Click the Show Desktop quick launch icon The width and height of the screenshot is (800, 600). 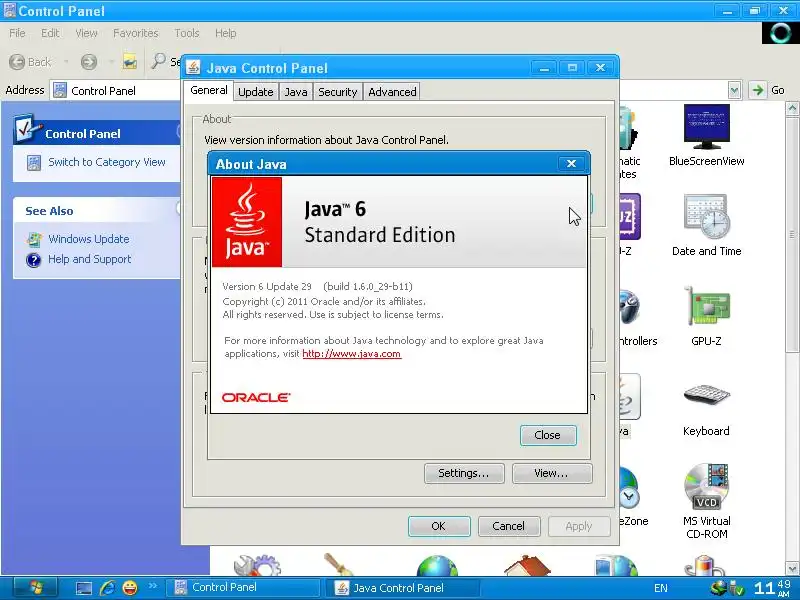[x=84, y=588]
